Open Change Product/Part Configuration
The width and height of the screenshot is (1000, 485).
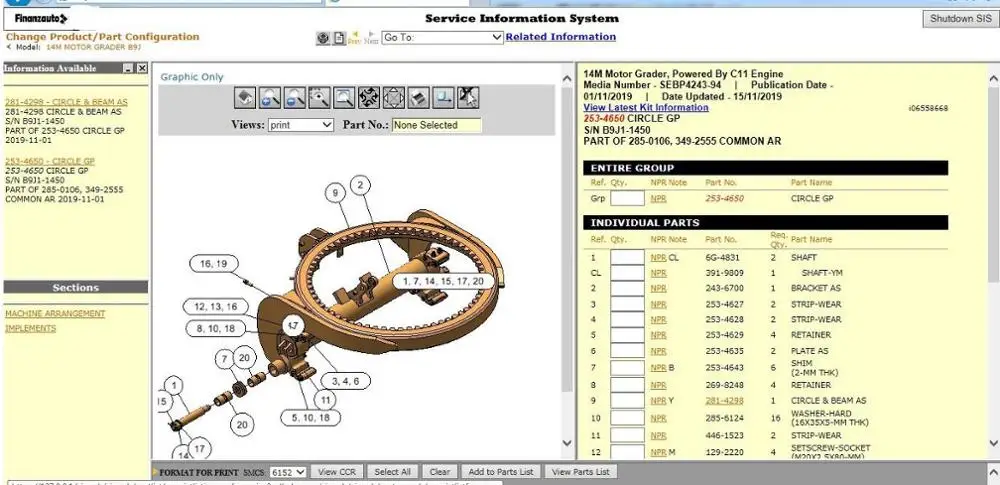pyautogui.click(x=103, y=36)
